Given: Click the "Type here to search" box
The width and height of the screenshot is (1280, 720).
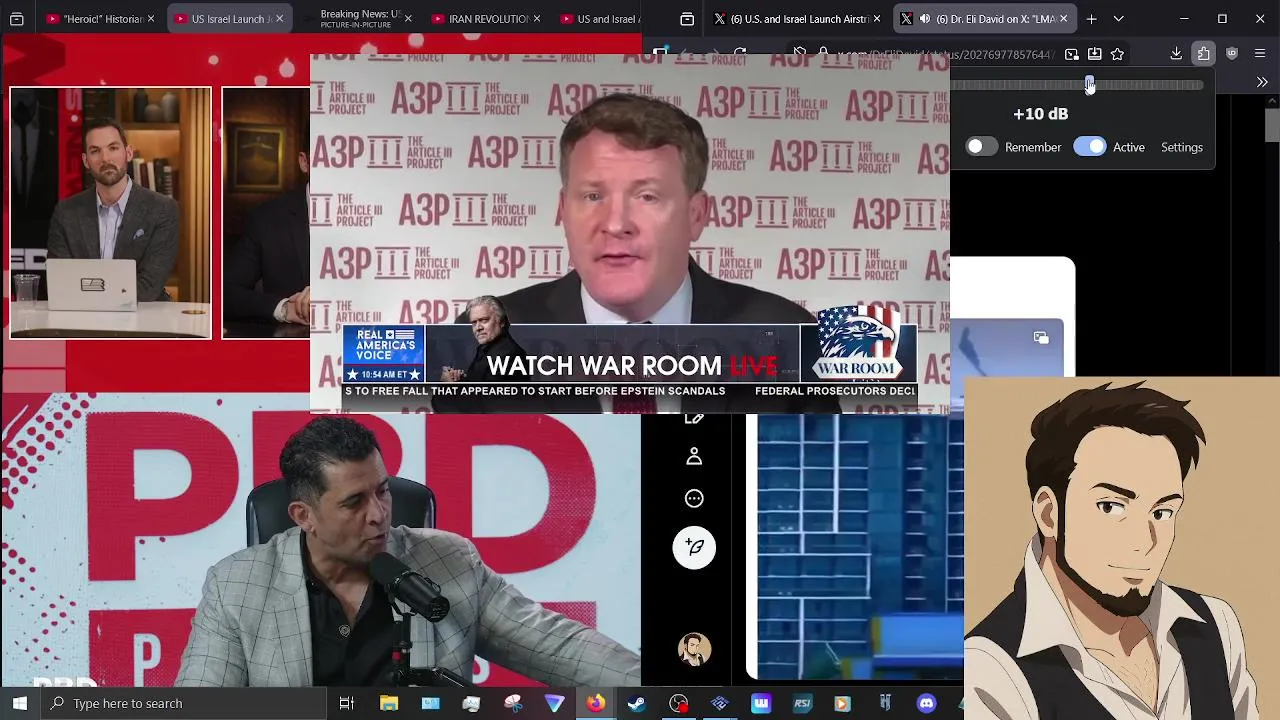Looking at the screenshot, I should tap(184, 703).
